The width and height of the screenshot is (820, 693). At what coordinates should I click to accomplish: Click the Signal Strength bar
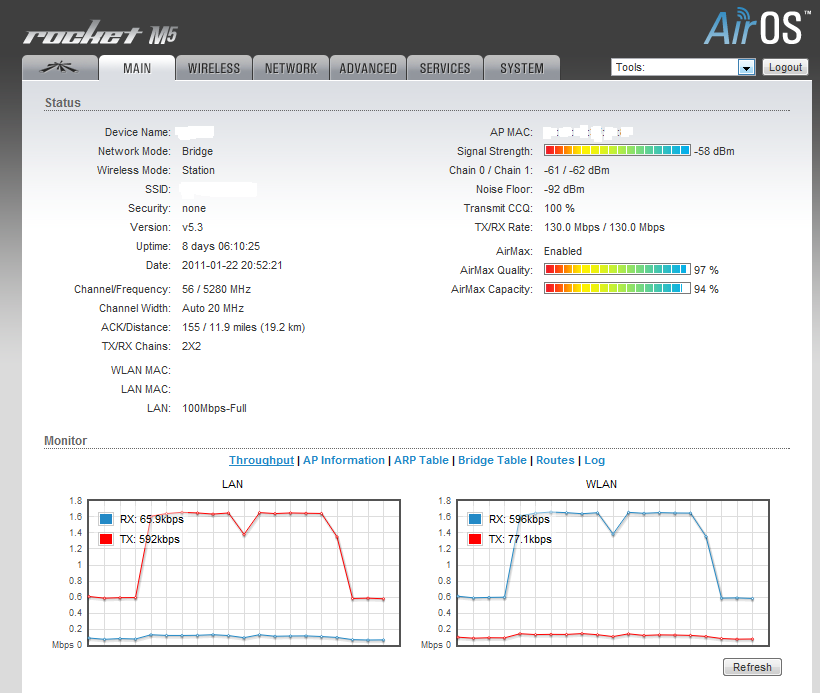pyautogui.click(x=617, y=151)
